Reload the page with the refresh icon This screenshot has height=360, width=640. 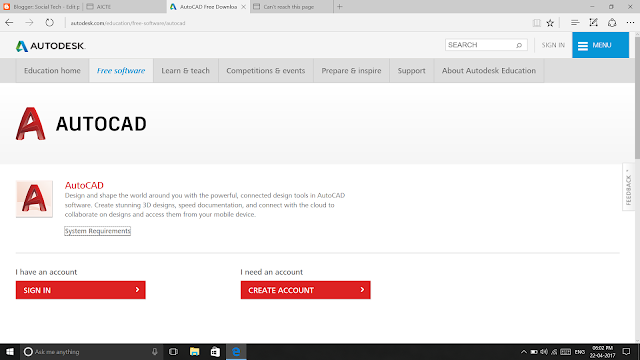coord(49,23)
